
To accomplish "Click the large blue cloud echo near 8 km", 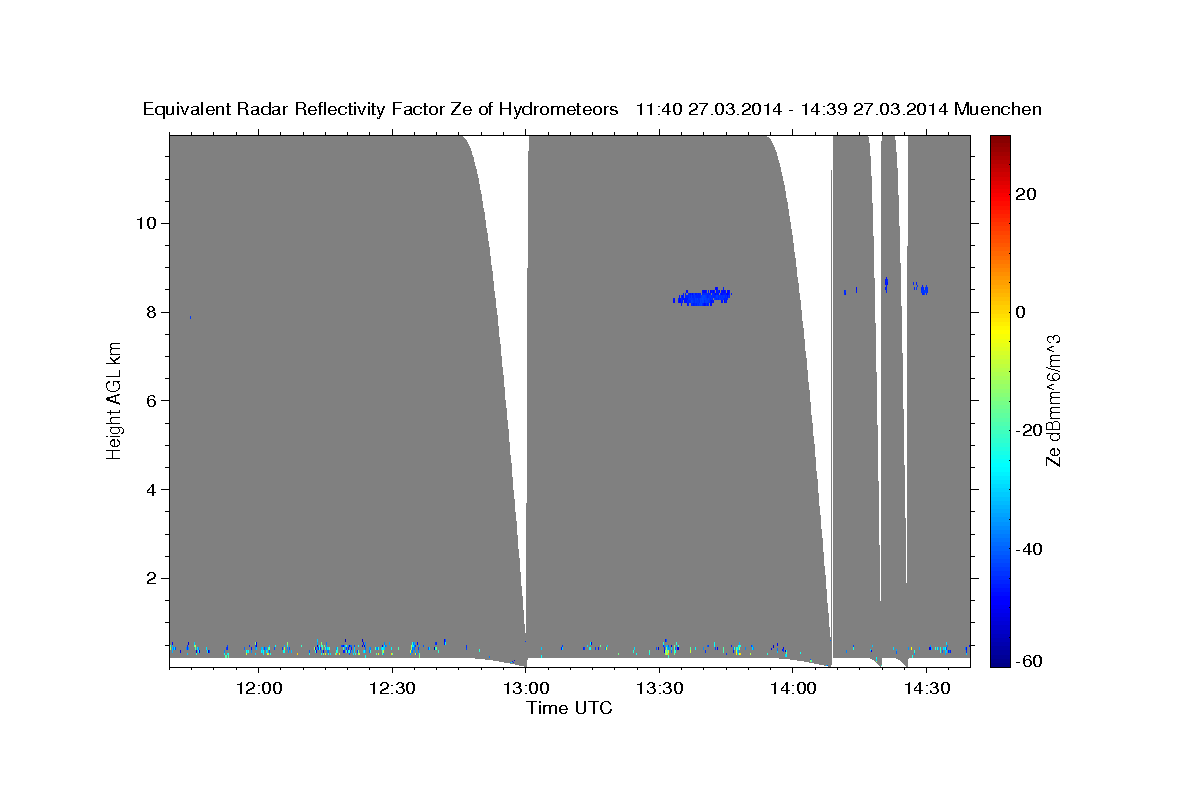I will pos(702,296).
